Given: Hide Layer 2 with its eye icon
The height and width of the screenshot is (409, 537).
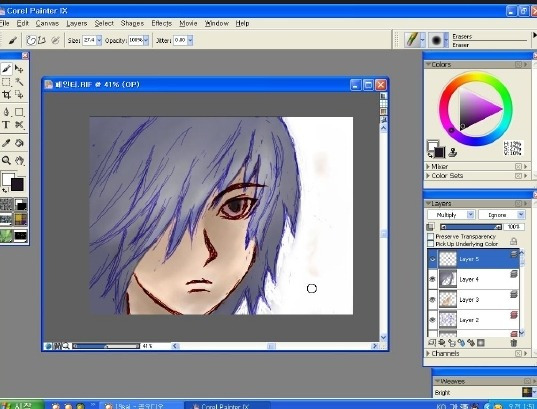Looking at the screenshot, I should tap(433, 320).
